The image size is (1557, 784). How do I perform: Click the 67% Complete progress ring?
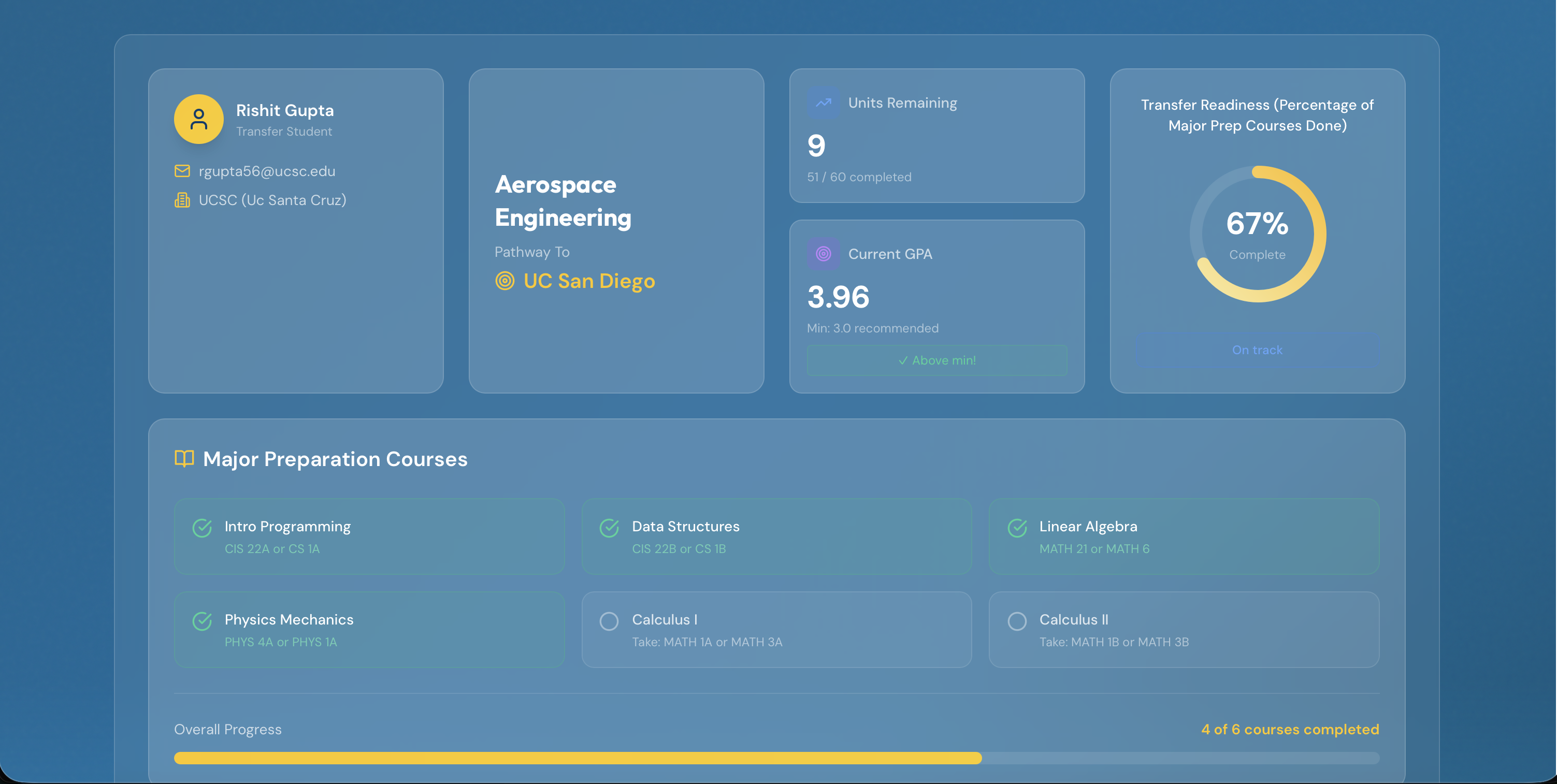tap(1257, 234)
